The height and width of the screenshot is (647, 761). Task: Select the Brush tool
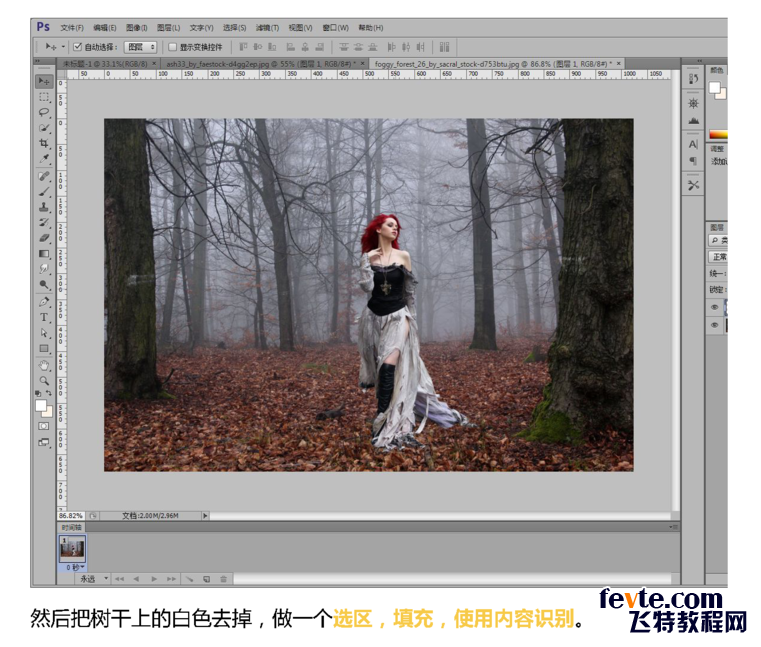coord(44,191)
